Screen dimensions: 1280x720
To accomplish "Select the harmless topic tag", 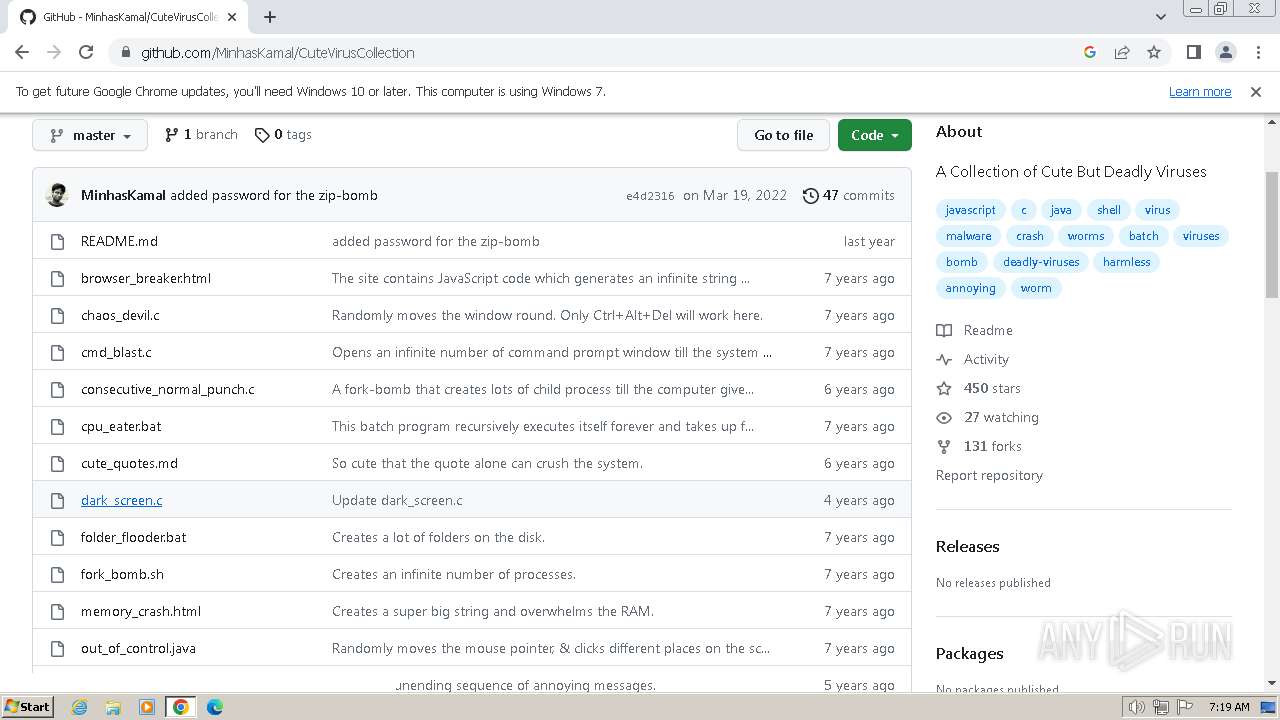I will pos(1127,262).
